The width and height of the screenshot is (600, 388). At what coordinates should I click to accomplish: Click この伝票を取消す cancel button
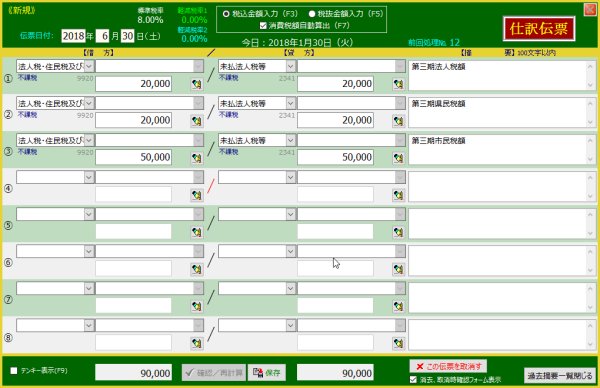click(448, 367)
